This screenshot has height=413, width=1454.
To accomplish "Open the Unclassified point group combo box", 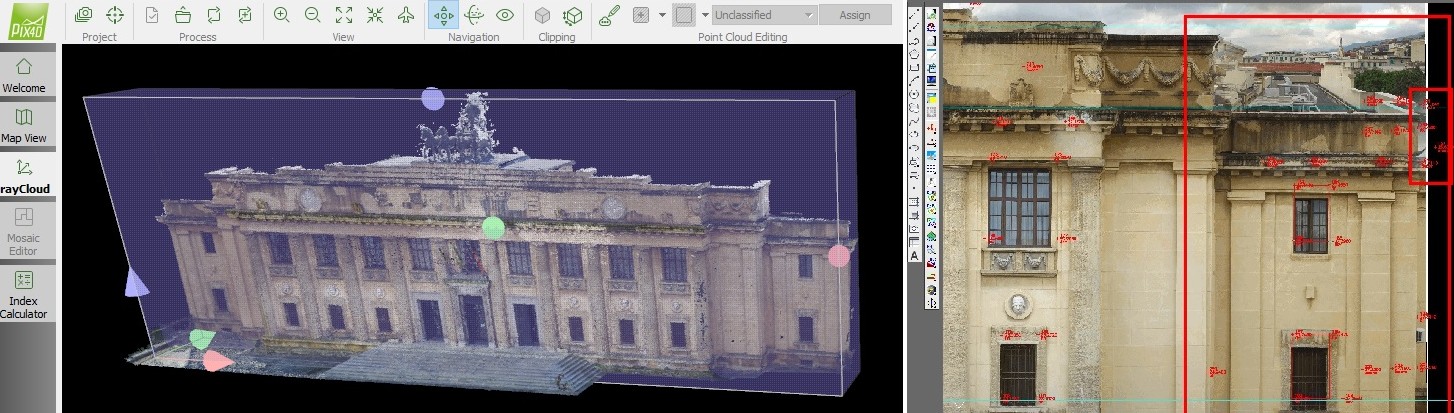I will coord(765,15).
